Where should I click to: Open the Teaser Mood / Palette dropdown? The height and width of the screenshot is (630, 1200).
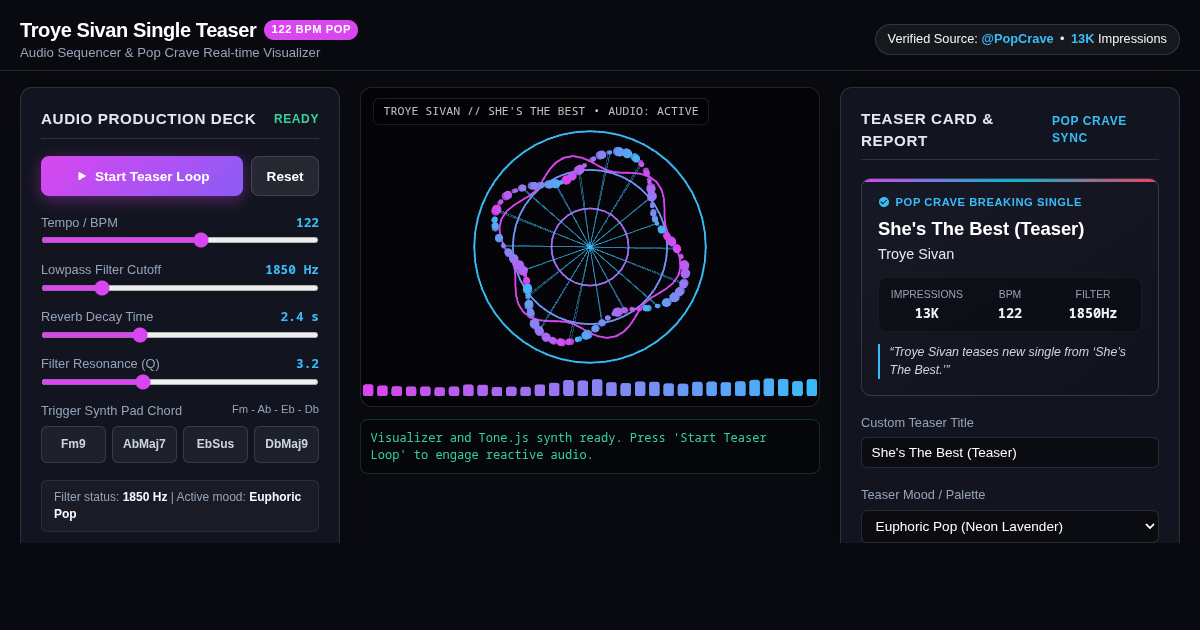click(x=1010, y=526)
